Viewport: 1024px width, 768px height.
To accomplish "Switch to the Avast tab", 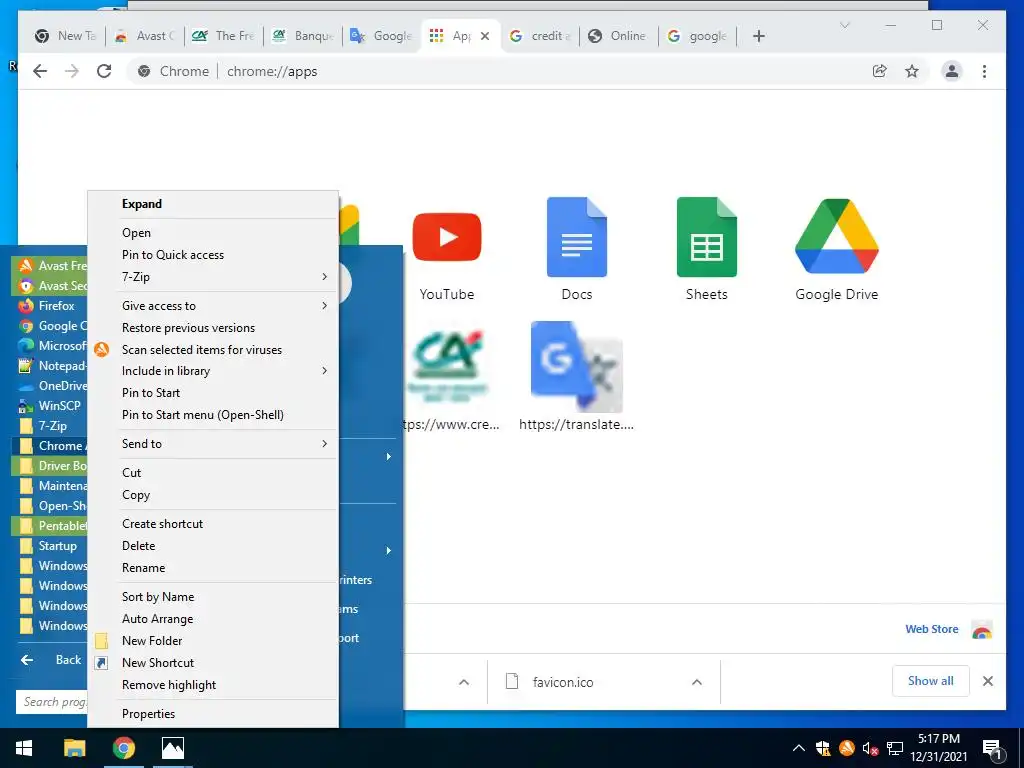I will (146, 36).
